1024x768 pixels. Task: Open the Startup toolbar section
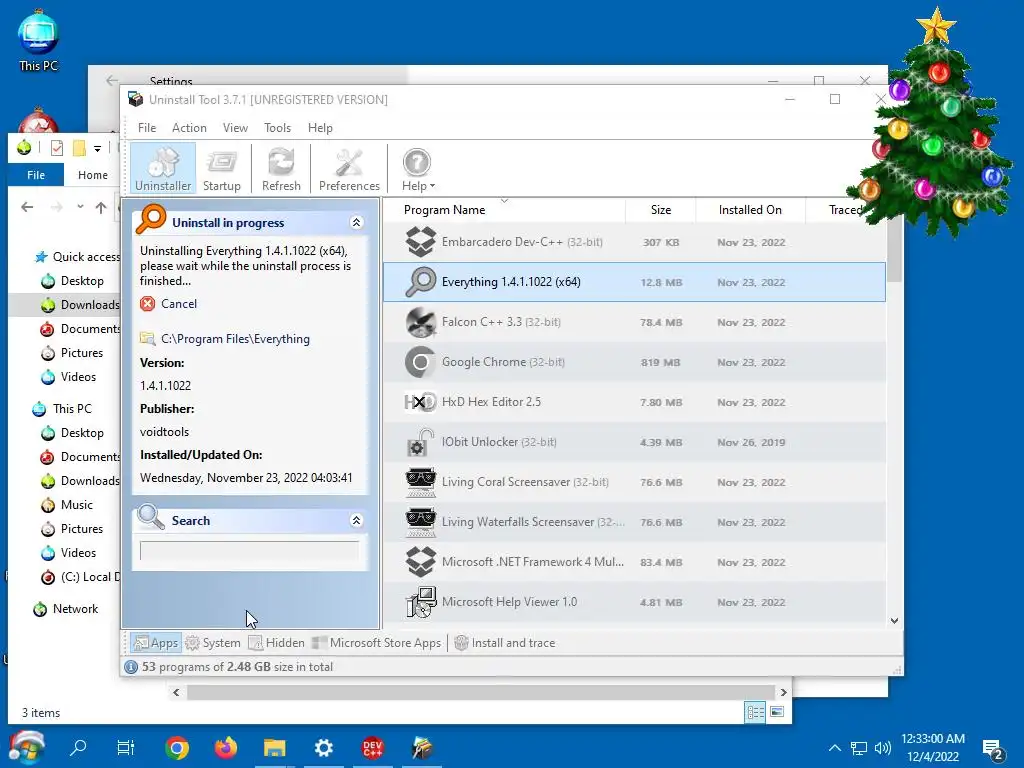pos(221,168)
